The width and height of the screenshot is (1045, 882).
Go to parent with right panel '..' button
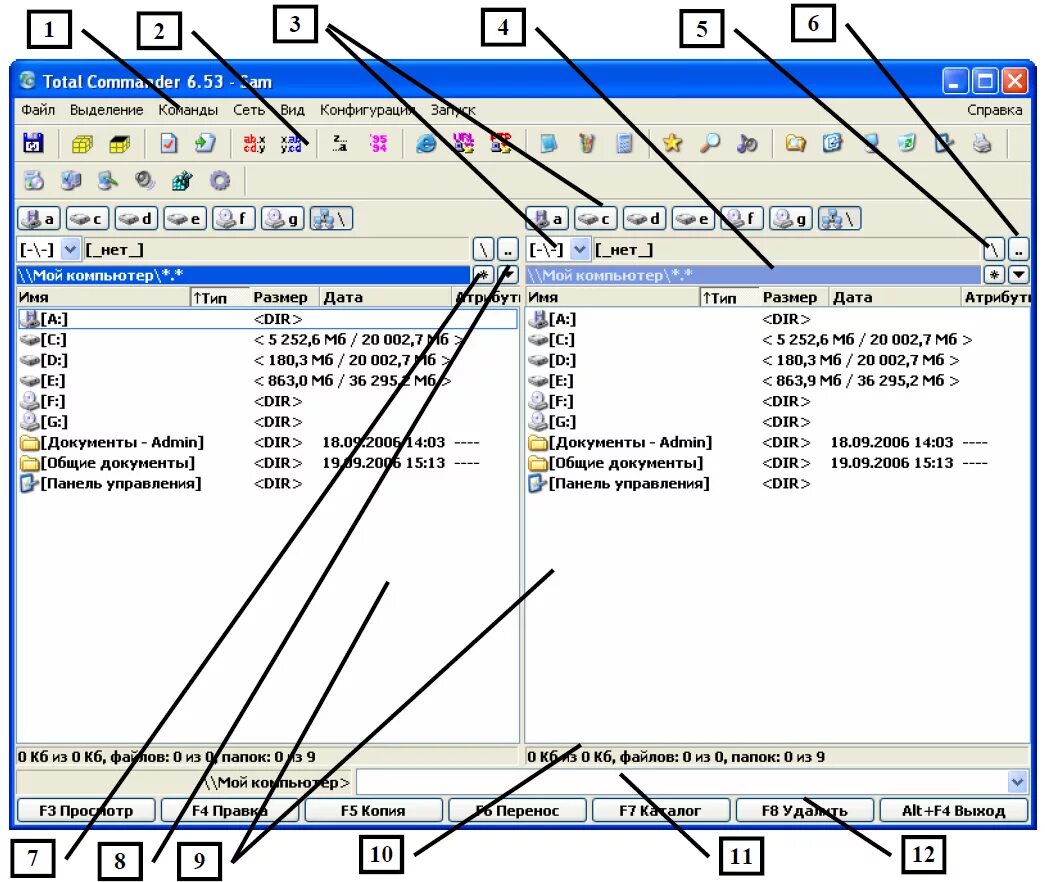pos(1018,250)
